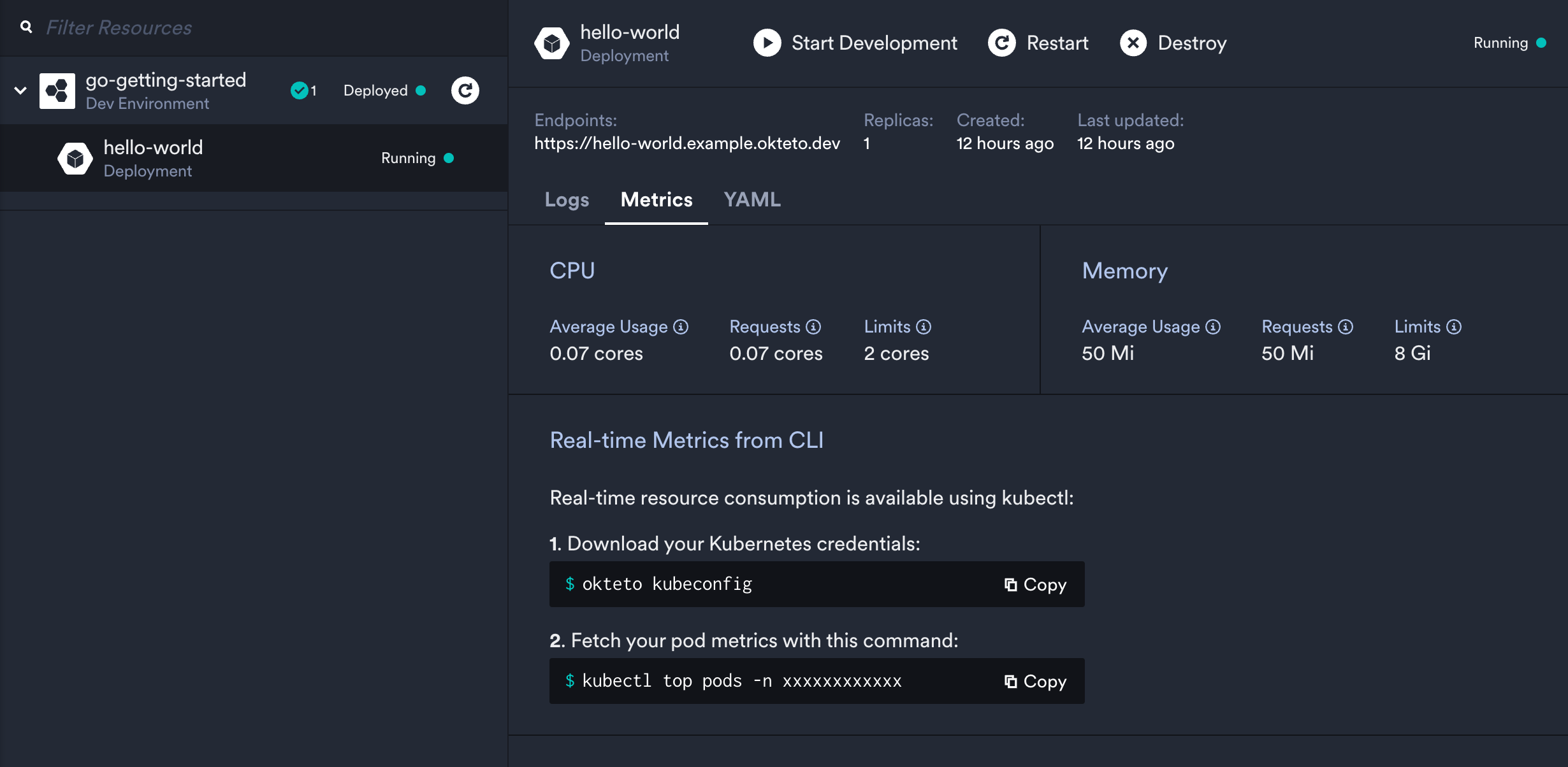Switch to the Logs tab
This screenshot has width=1568, height=767.
[567, 199]
